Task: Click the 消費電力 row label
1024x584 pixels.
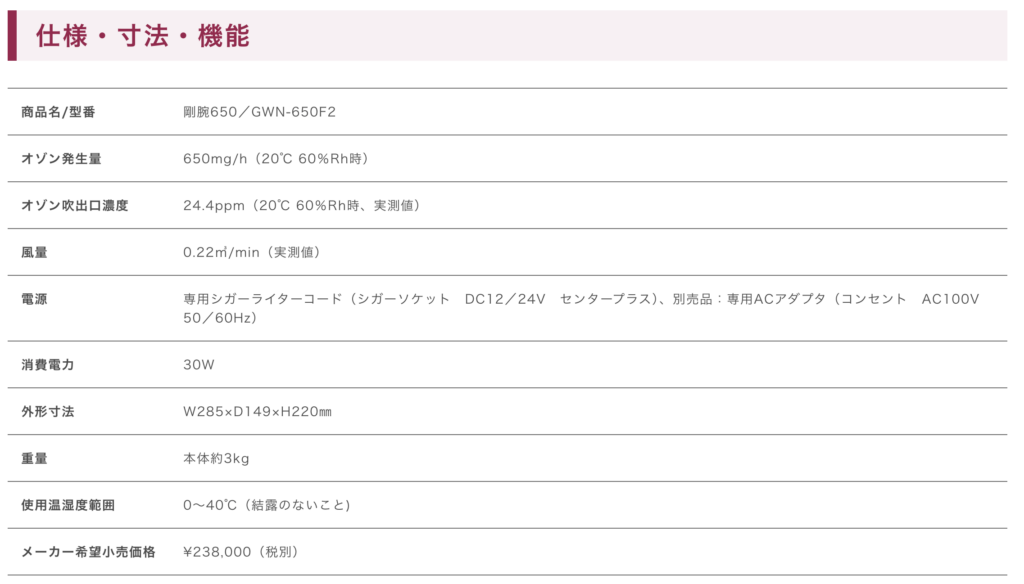Action: pos(47,365)
